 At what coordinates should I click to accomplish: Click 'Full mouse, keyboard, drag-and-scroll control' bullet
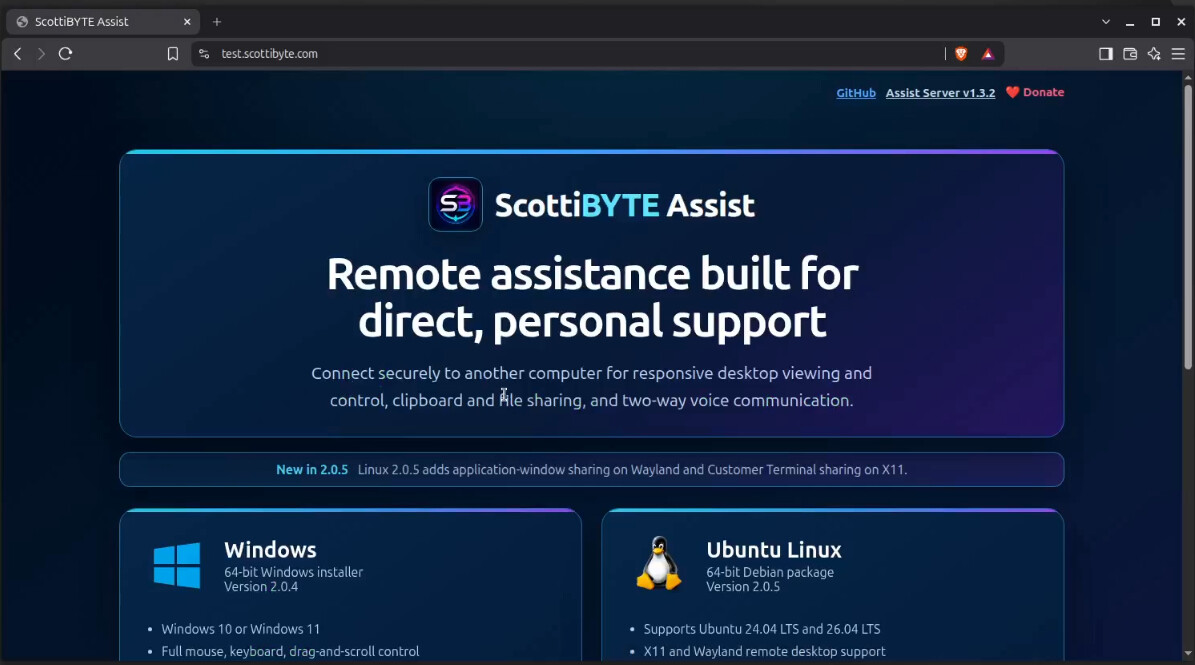290,652
